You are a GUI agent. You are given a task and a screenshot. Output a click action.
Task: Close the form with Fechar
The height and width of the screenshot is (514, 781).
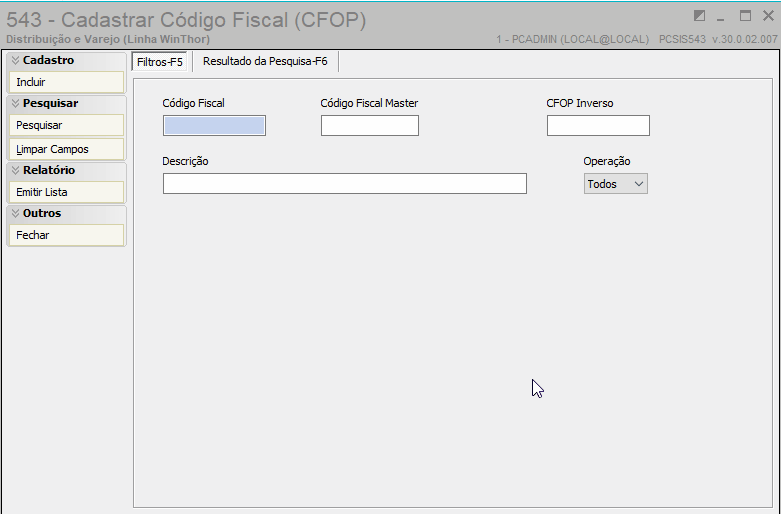coord(66,235)
